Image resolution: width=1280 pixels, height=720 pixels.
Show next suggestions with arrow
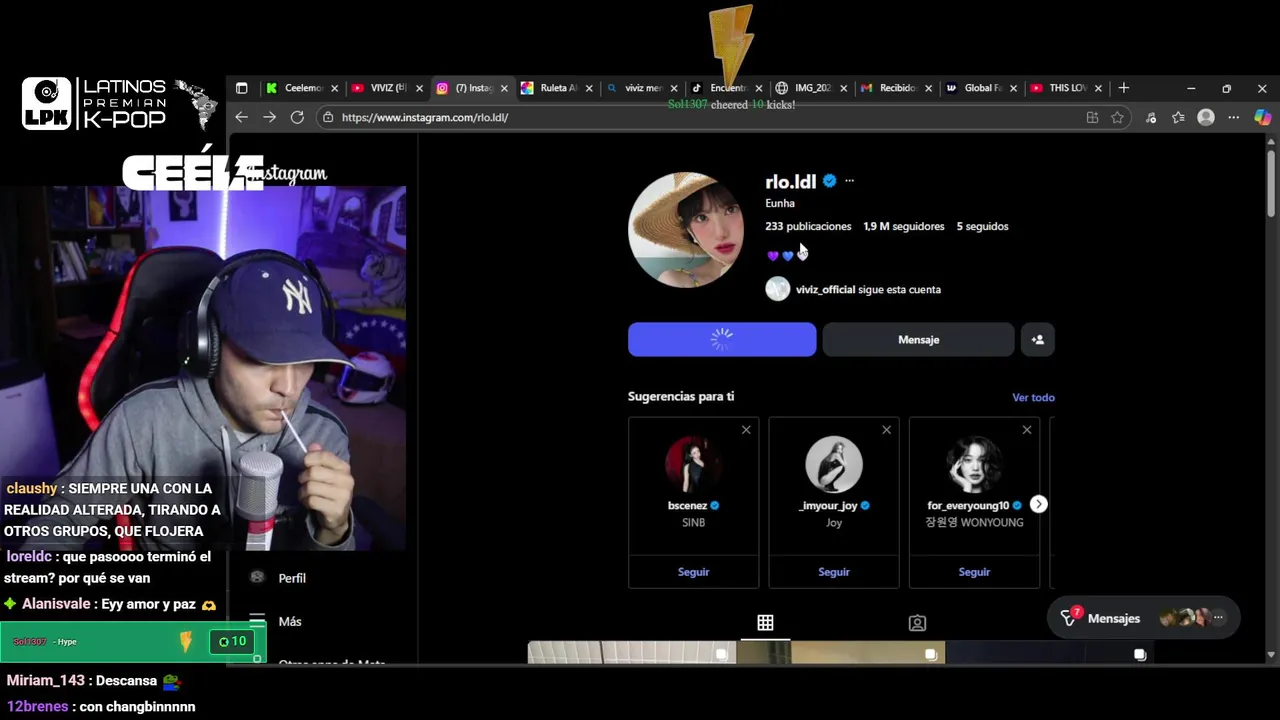coord(1038,504)
